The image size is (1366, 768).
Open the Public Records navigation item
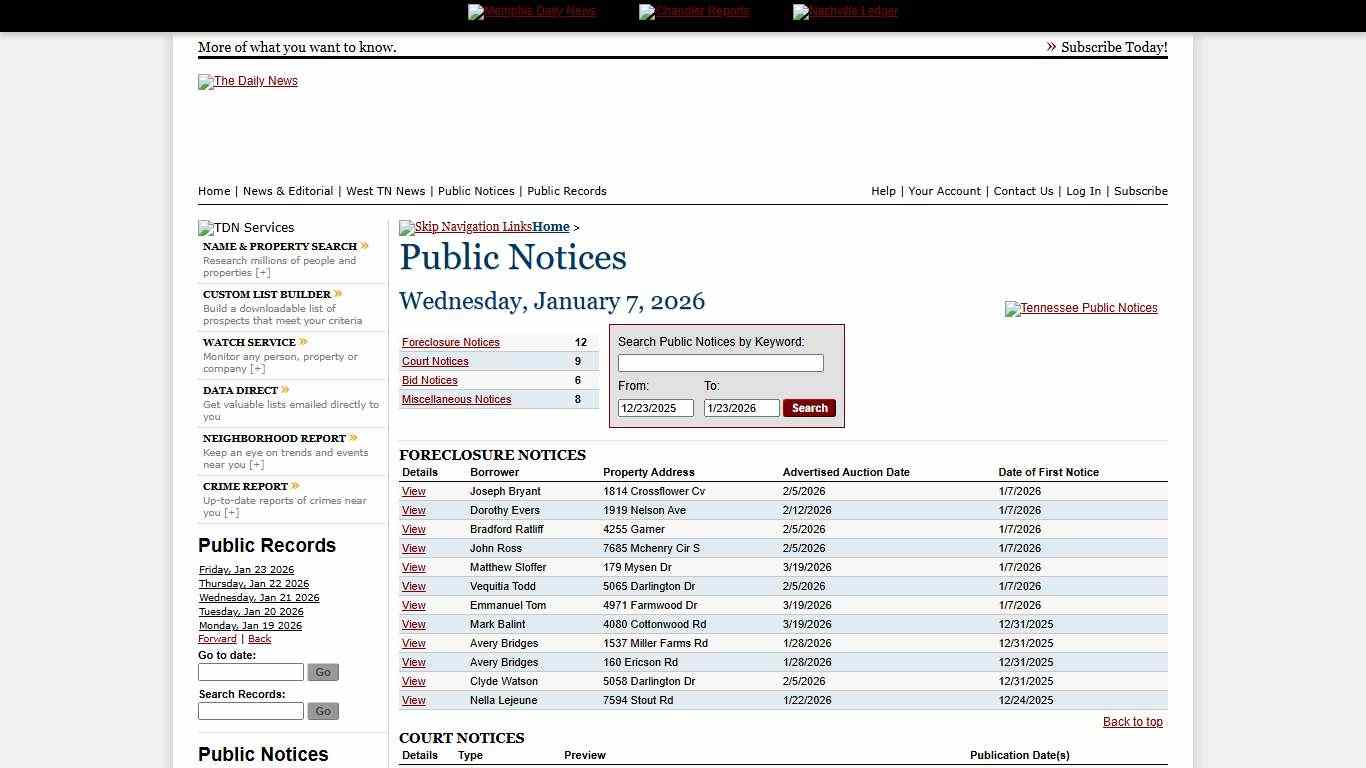click(x=567, y=191)
